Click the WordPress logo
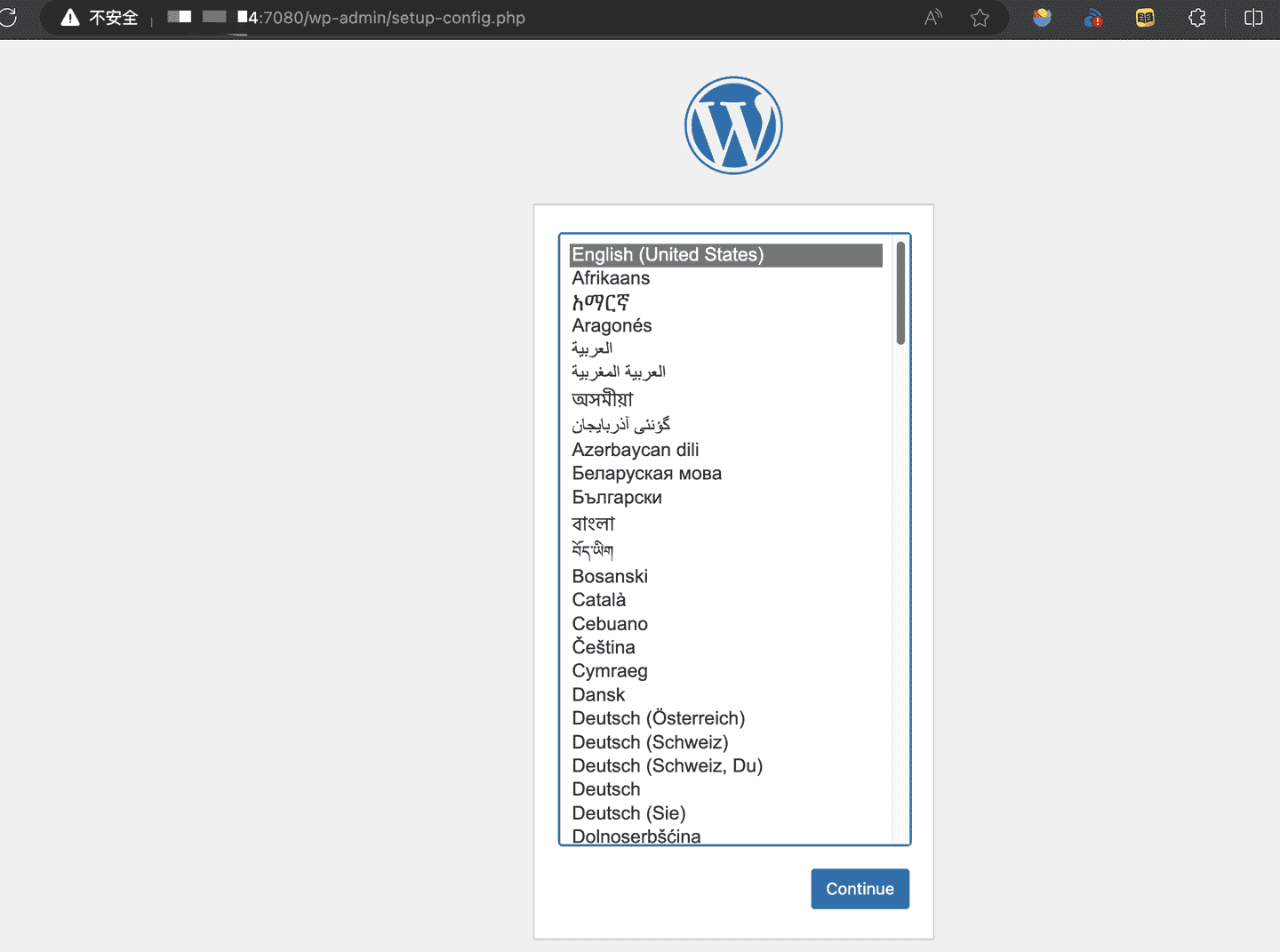 [x=733, y=124]
